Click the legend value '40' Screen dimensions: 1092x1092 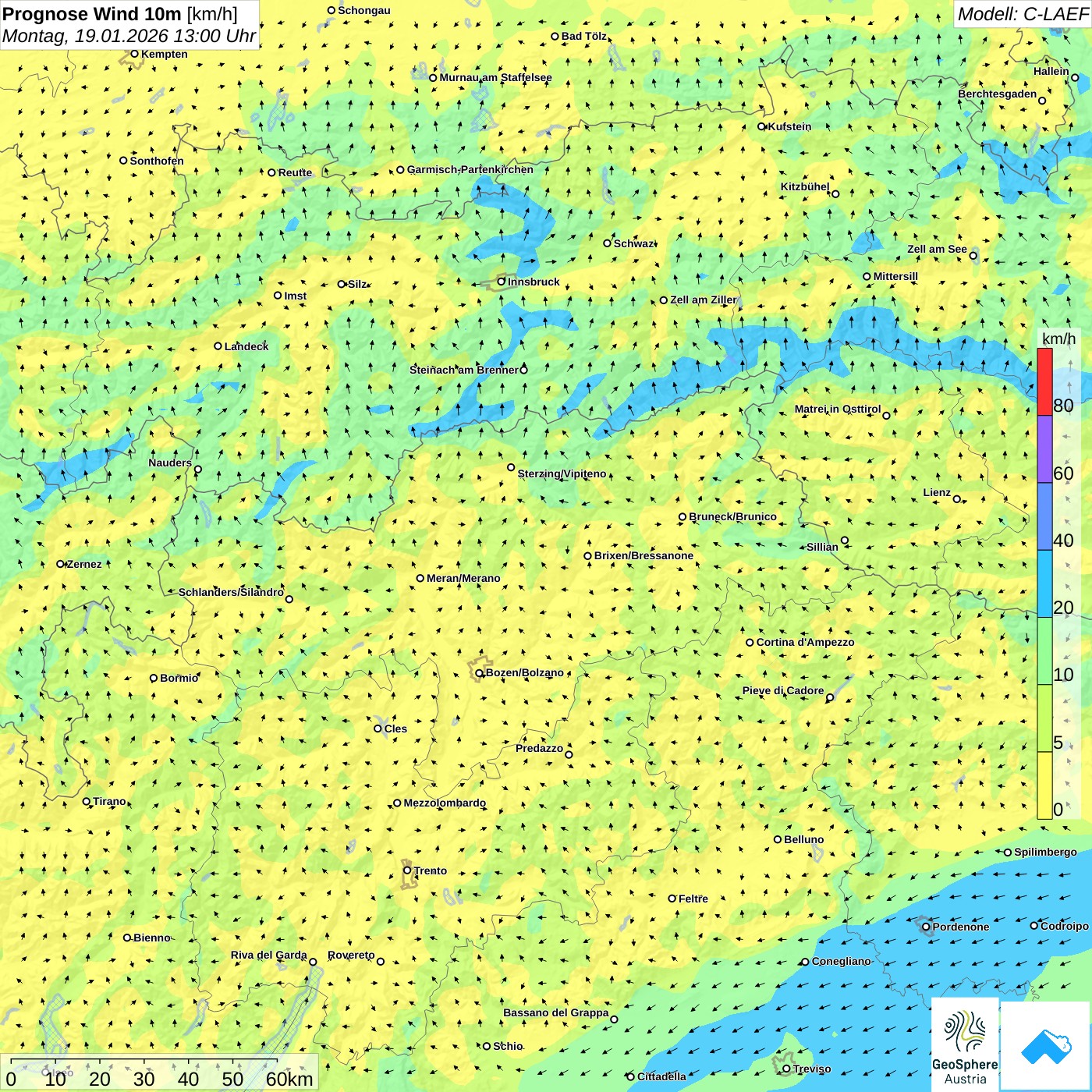pos(1063,541)
